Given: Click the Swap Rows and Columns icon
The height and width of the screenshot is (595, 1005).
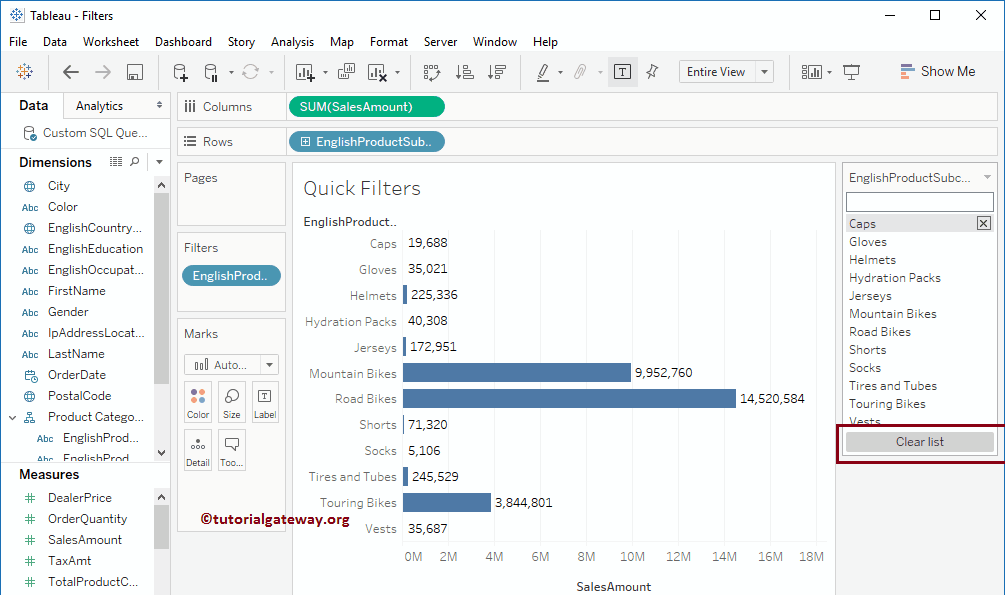Looking at the screenshot, I should tap(432, 72).
